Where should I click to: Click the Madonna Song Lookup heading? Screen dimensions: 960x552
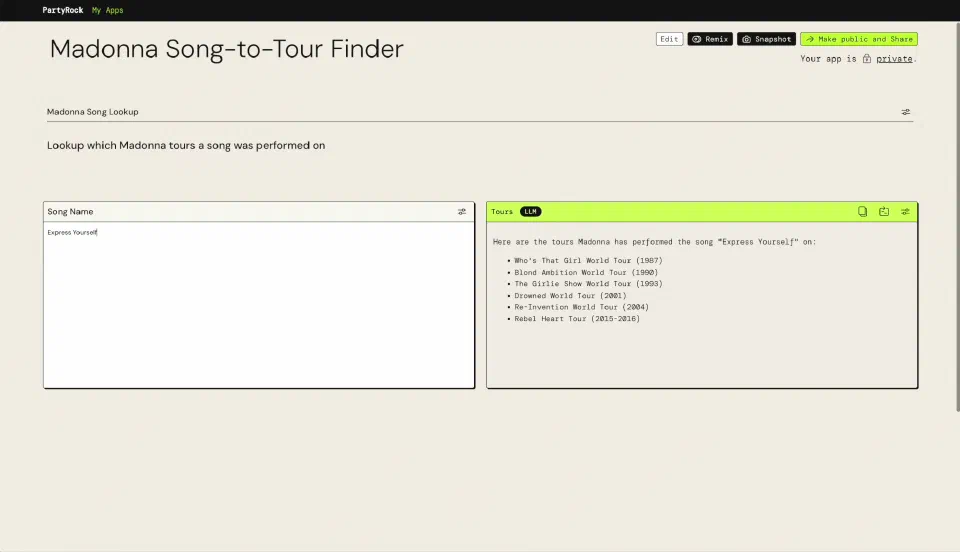[92, 112]
